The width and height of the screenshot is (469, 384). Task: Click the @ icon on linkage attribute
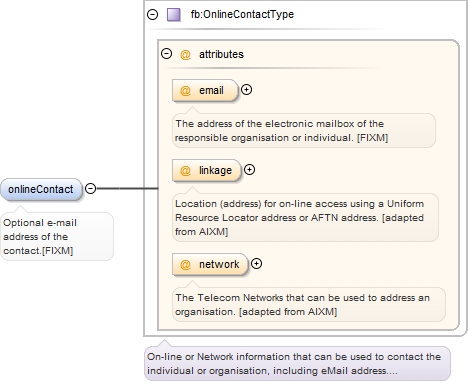click(x=185, y=170)
